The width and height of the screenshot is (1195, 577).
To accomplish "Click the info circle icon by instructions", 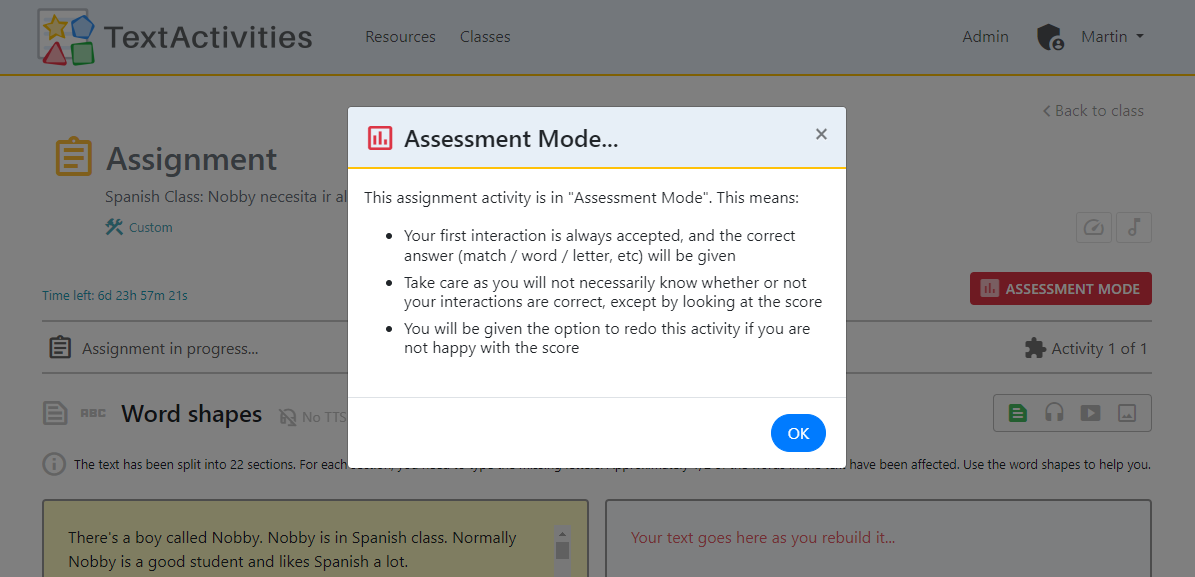I will (x=53, y=464).
